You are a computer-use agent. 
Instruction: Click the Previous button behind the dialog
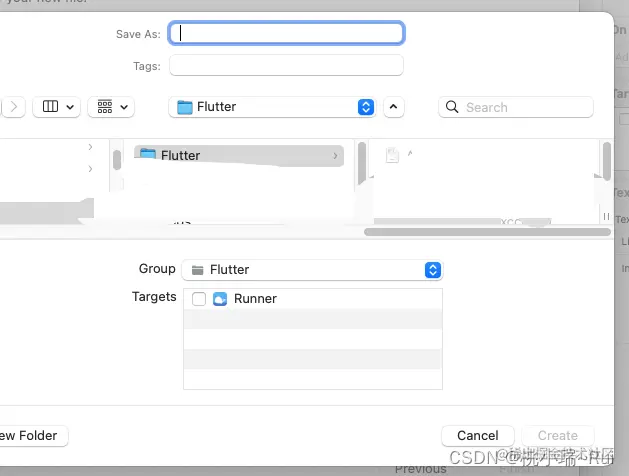(420, 470)
